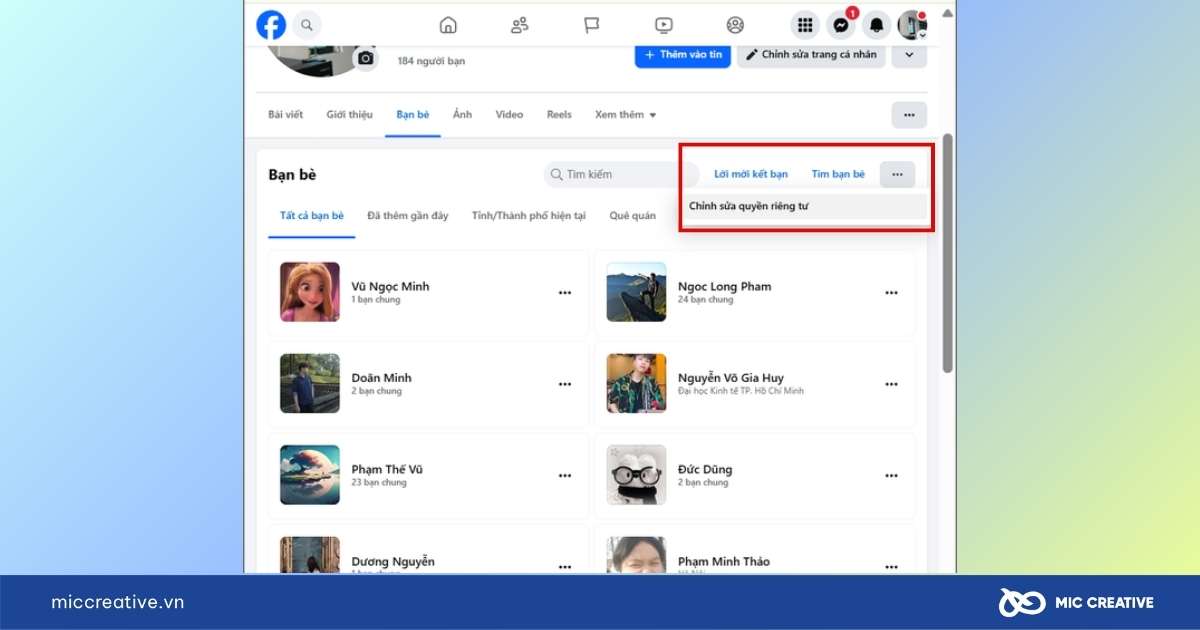
Task: Click the 184 người bạn text
Action: pyautogui.click(x=431, y=61)
